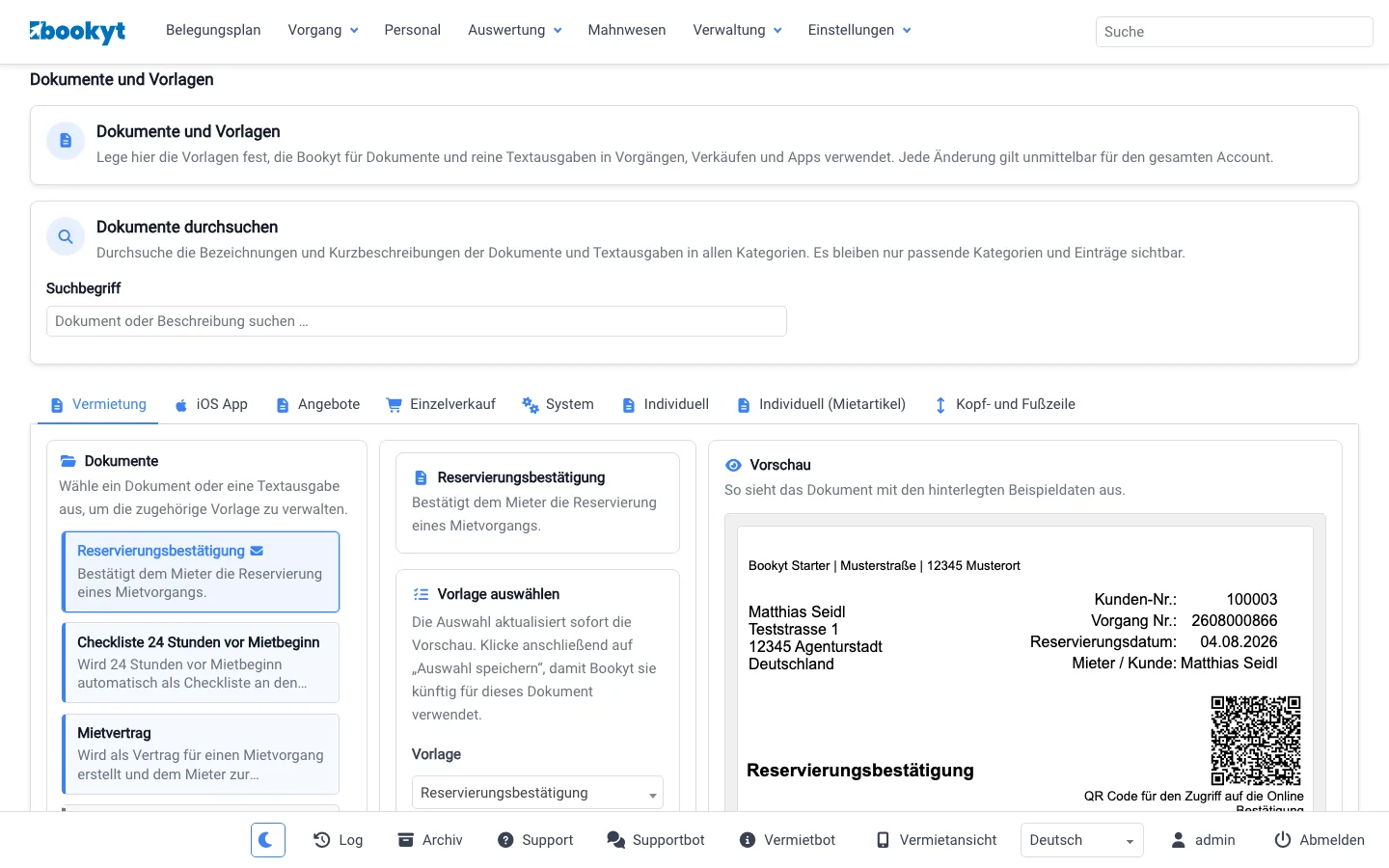Click the Suchbegriff document search field
Screen dimensions: 1389x868
click(417, 321)
